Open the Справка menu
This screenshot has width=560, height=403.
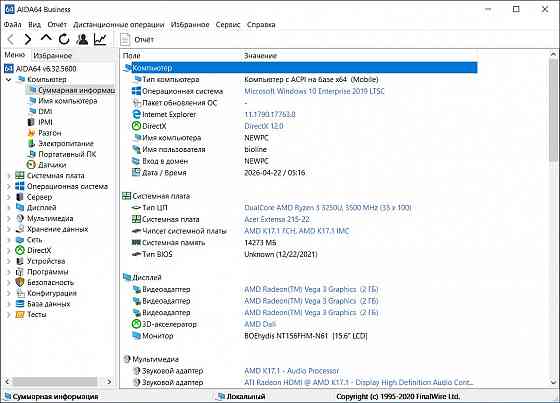pos(261,24)
